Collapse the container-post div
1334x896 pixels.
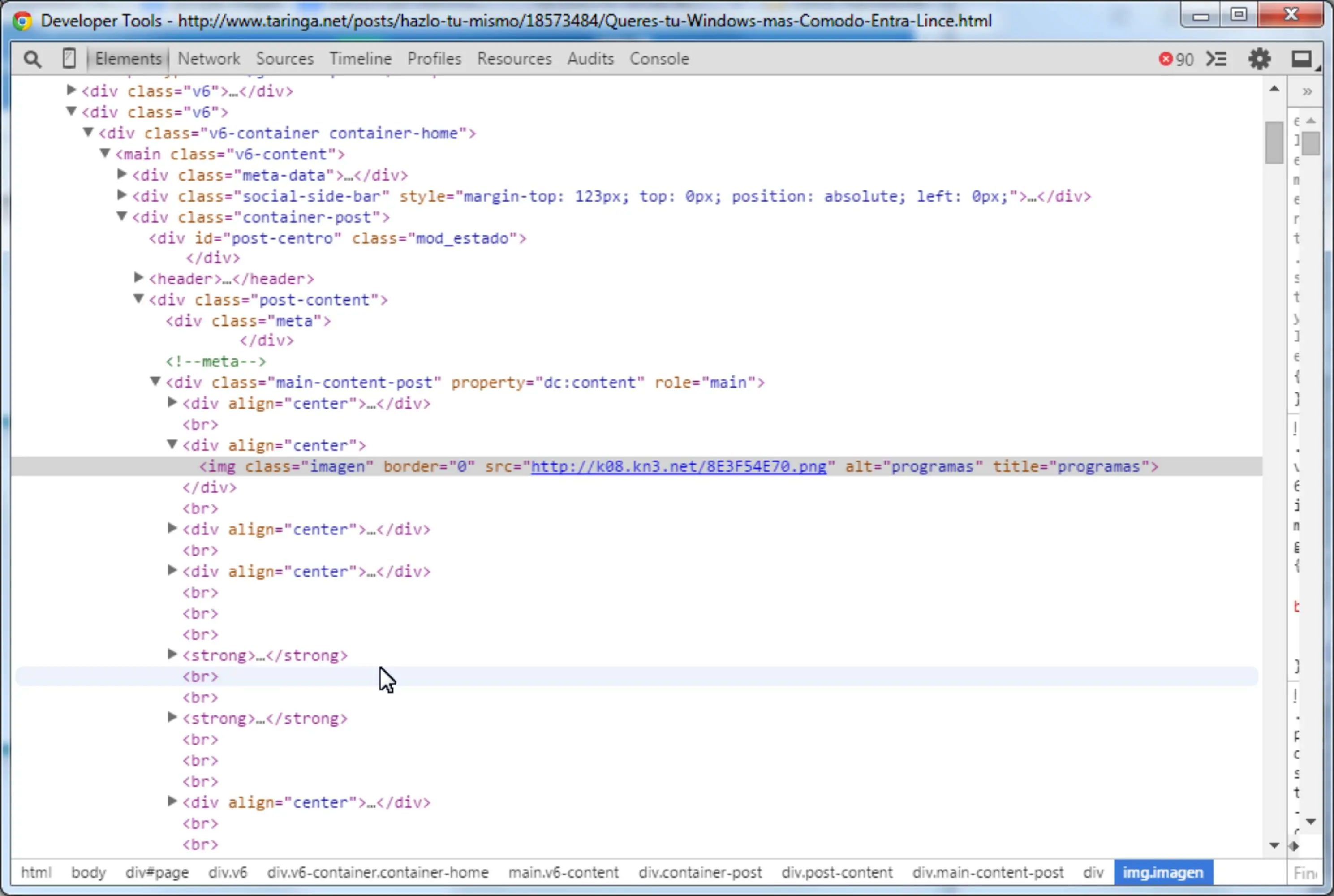122,216
